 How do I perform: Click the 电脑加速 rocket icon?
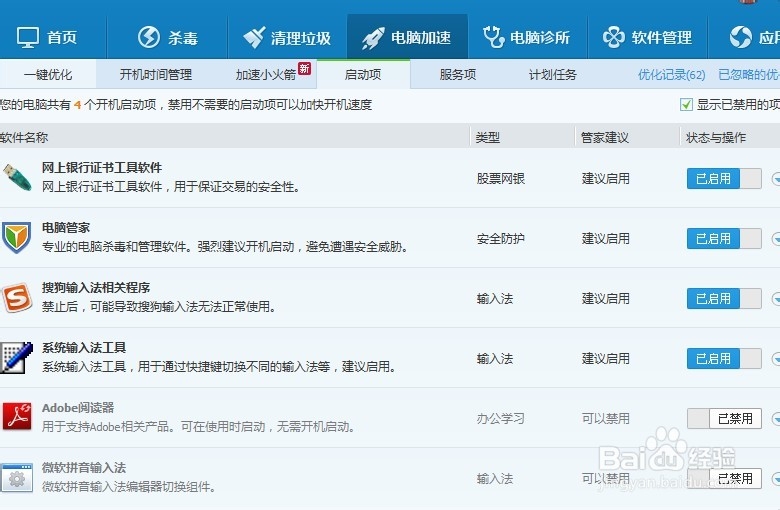(x=374, y=38)
